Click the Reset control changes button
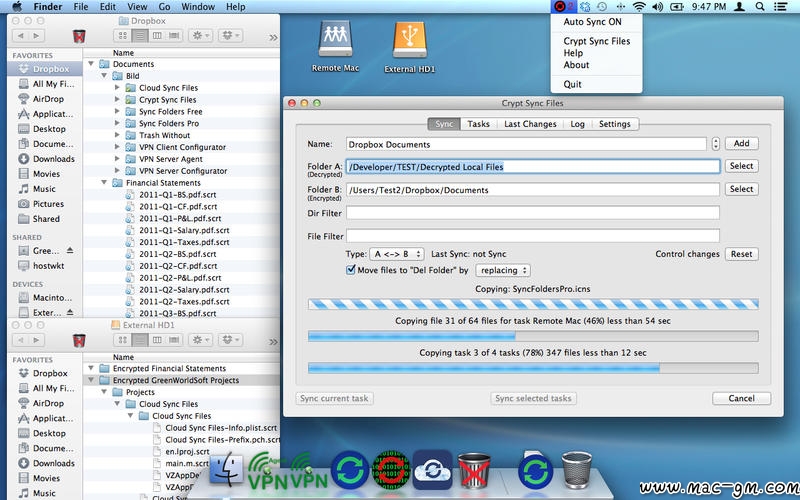This screenshot has width=800, height=500. pos(741,254)
